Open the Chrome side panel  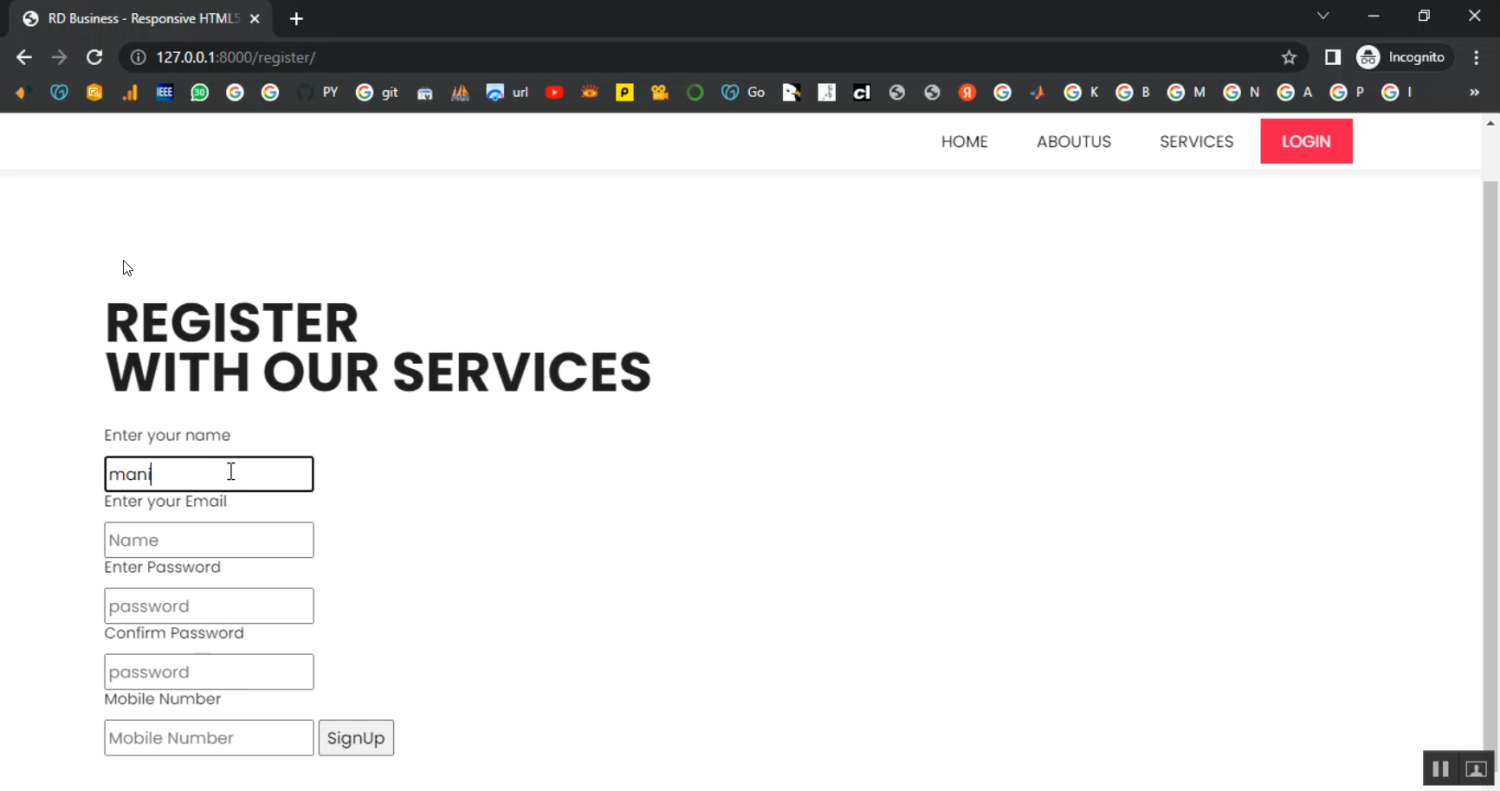pyautogui.click(x=1332, y=57)
